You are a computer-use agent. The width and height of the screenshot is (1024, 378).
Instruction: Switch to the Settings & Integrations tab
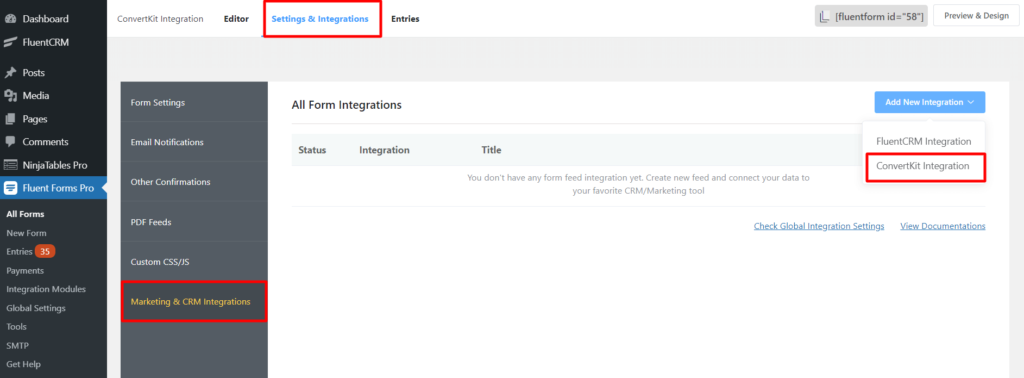click(320, 19)
